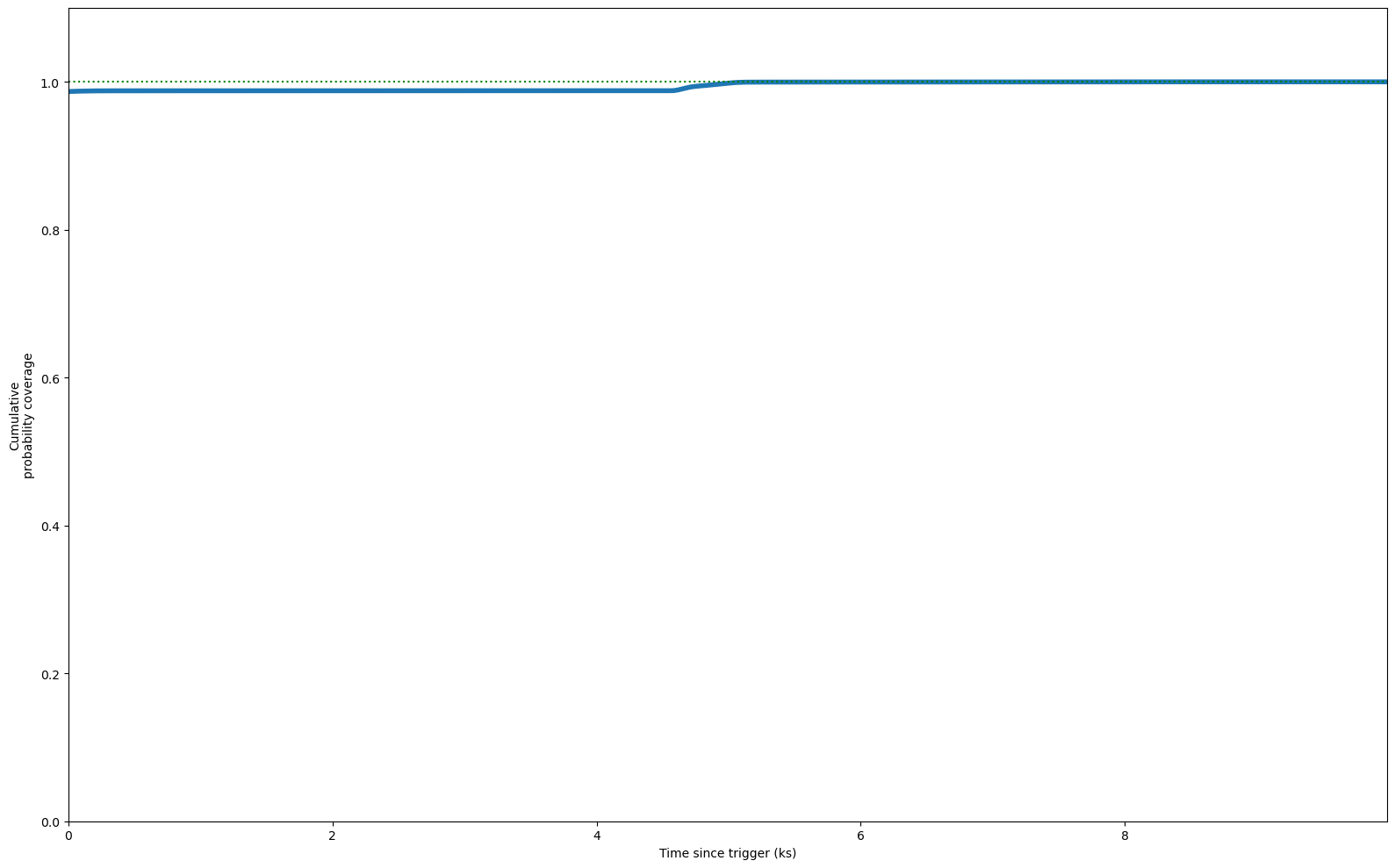Click the 'Time since trigger (ks)' axis label
The image size is (1395, 868).
tap(727, 853)
